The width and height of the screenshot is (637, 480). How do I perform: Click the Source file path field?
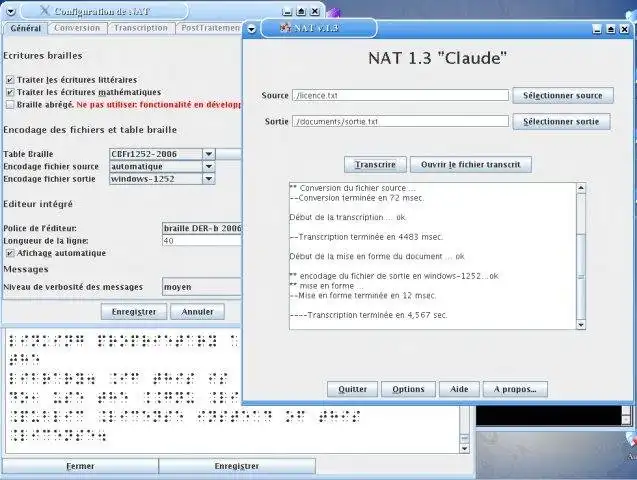pyautogui.click(x=400, y=95)
